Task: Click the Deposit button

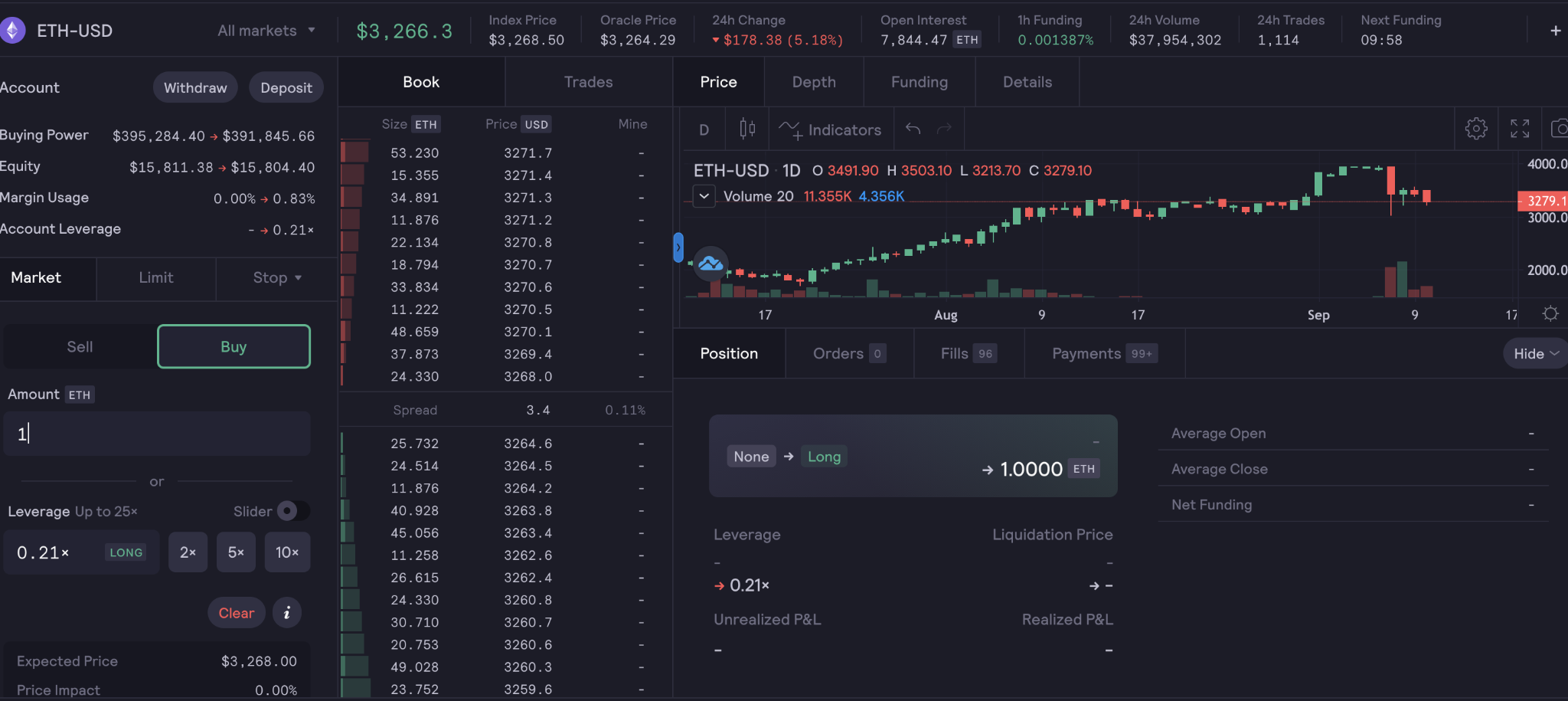Action: [x=286, y=88]
